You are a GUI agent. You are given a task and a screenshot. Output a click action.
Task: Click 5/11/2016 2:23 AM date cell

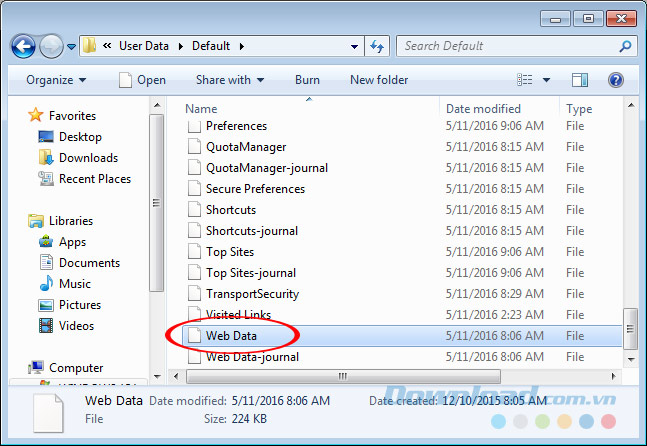click(494, 315)
